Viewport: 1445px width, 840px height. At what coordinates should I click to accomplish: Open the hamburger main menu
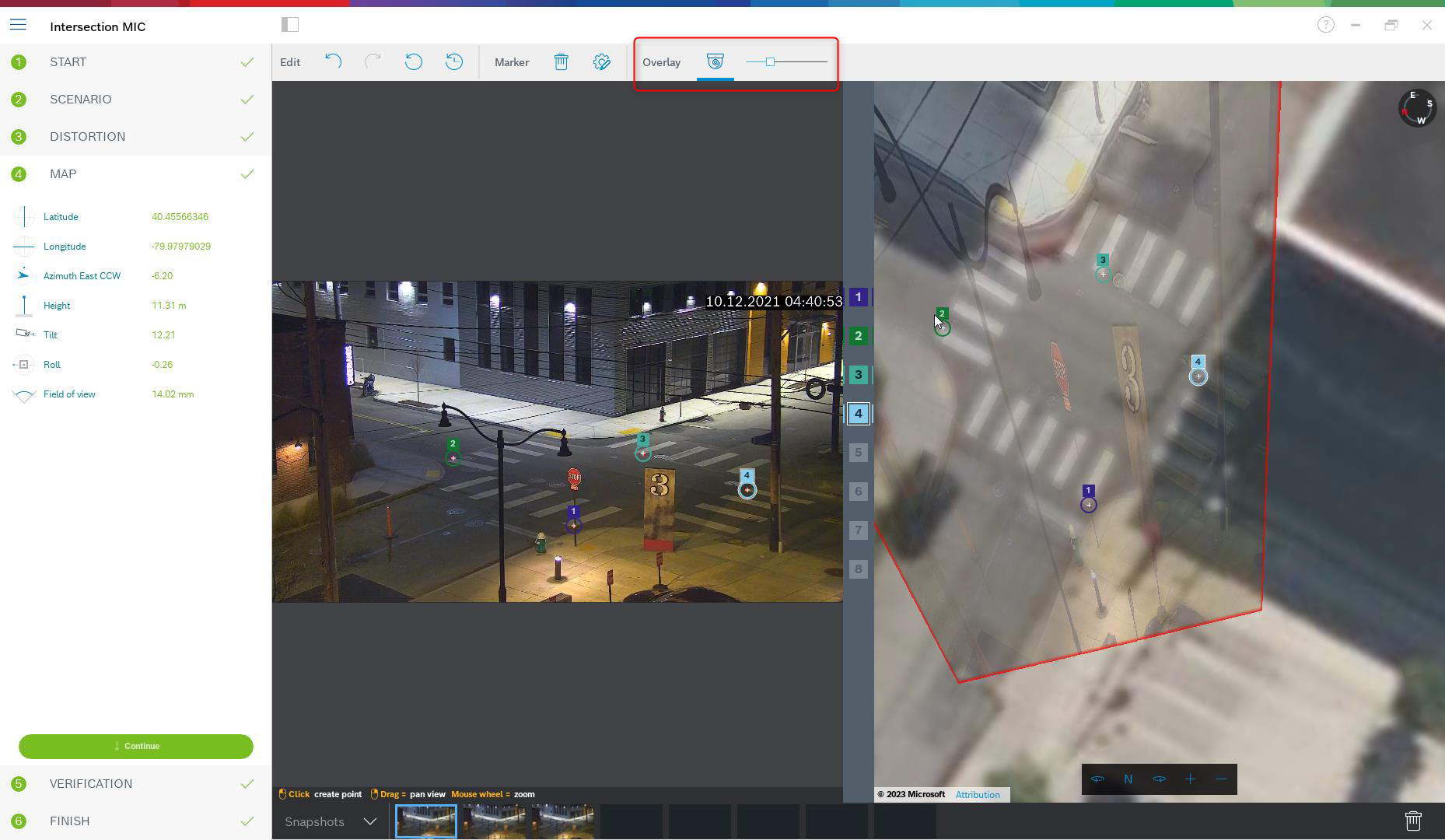[18, 26]
